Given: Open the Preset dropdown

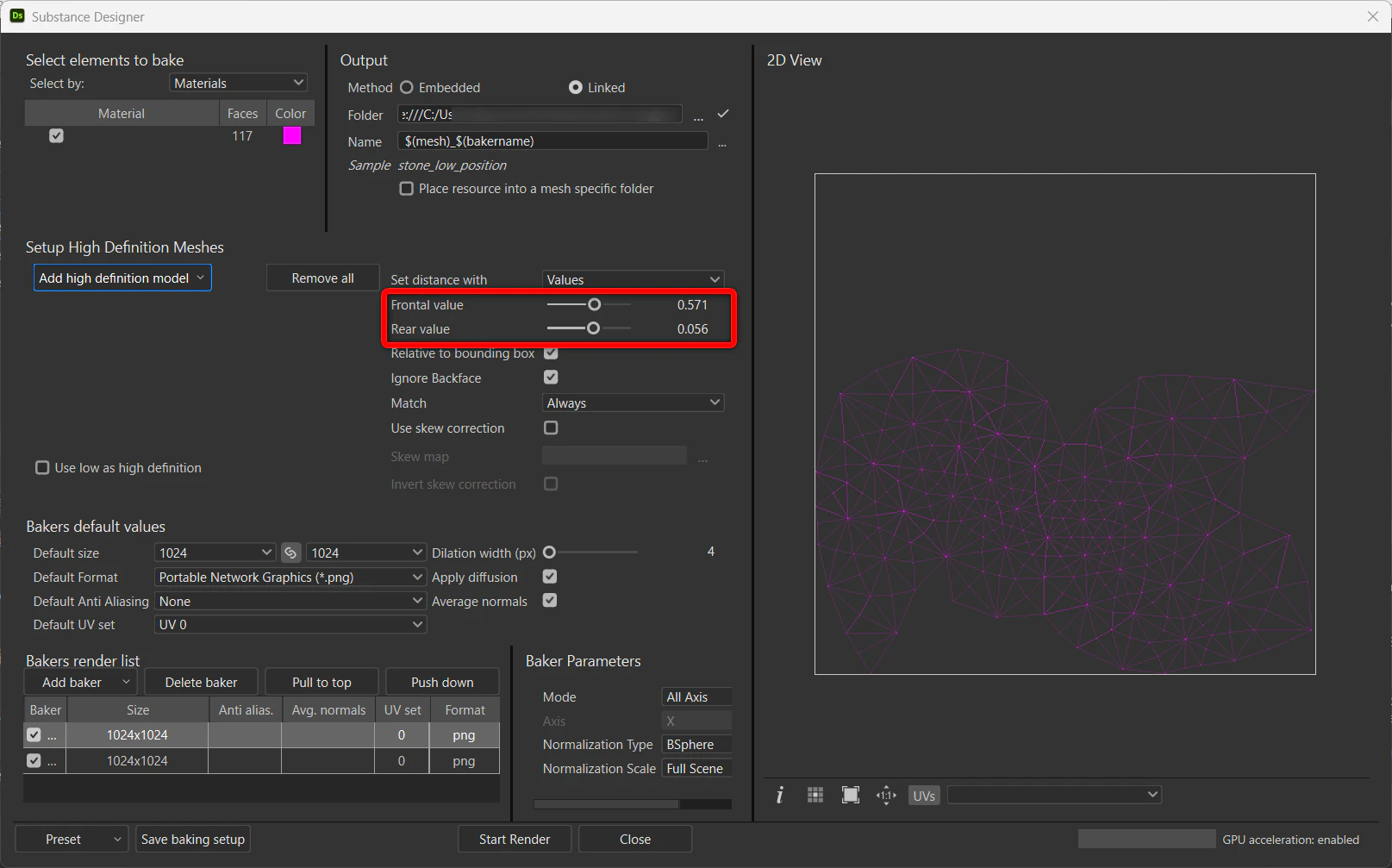Looking at the screenshot, I should coord(72,840).
